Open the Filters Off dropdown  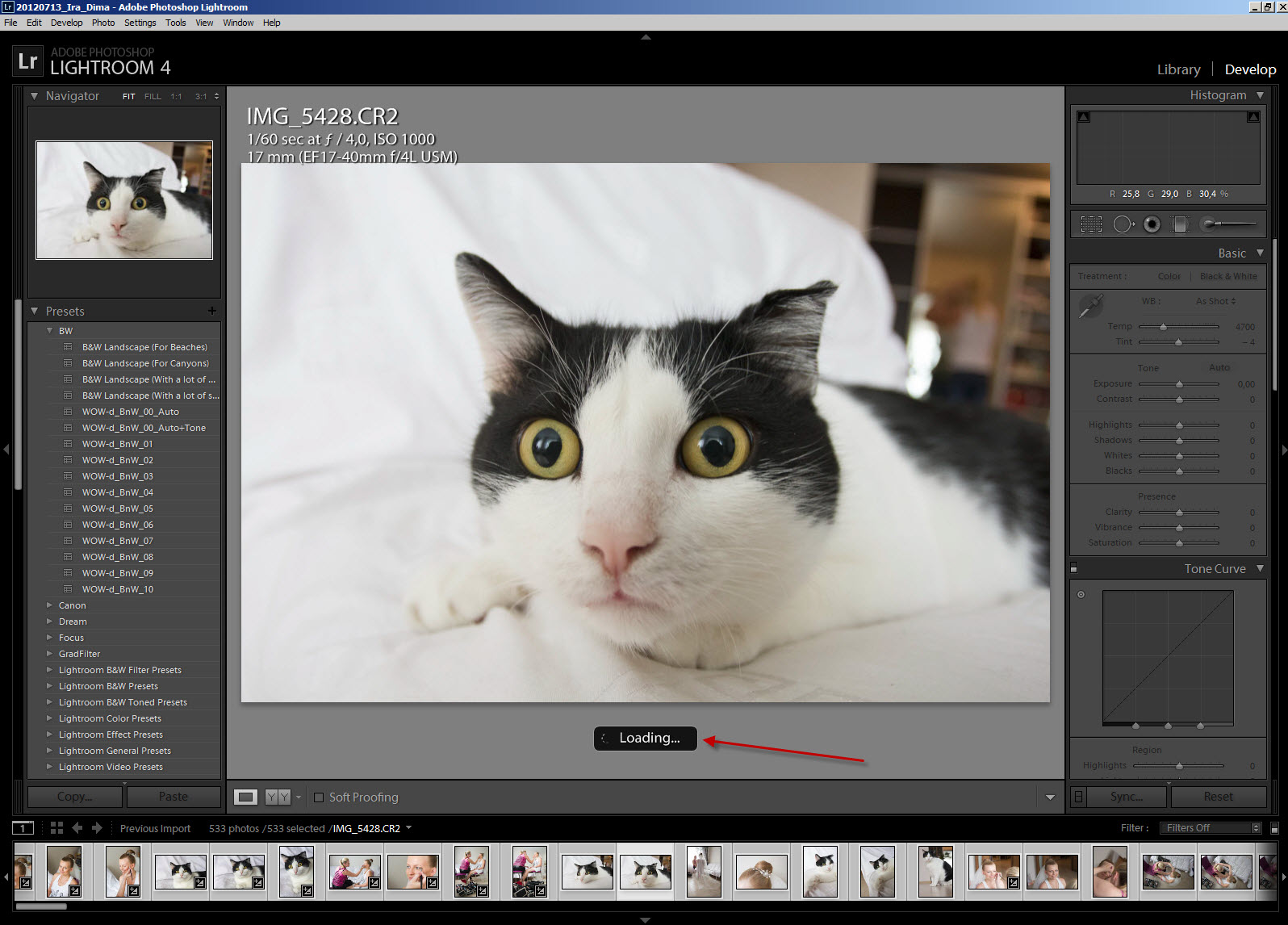[1210, 828]
